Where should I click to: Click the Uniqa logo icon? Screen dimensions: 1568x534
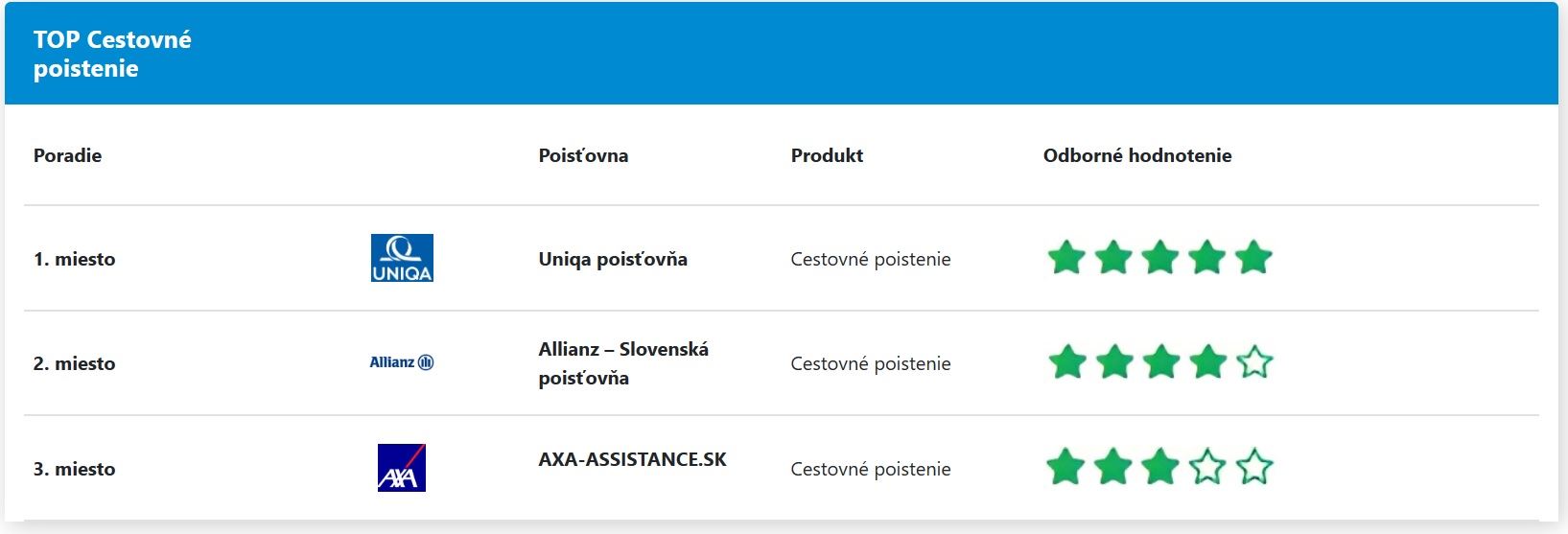point(402,258)
